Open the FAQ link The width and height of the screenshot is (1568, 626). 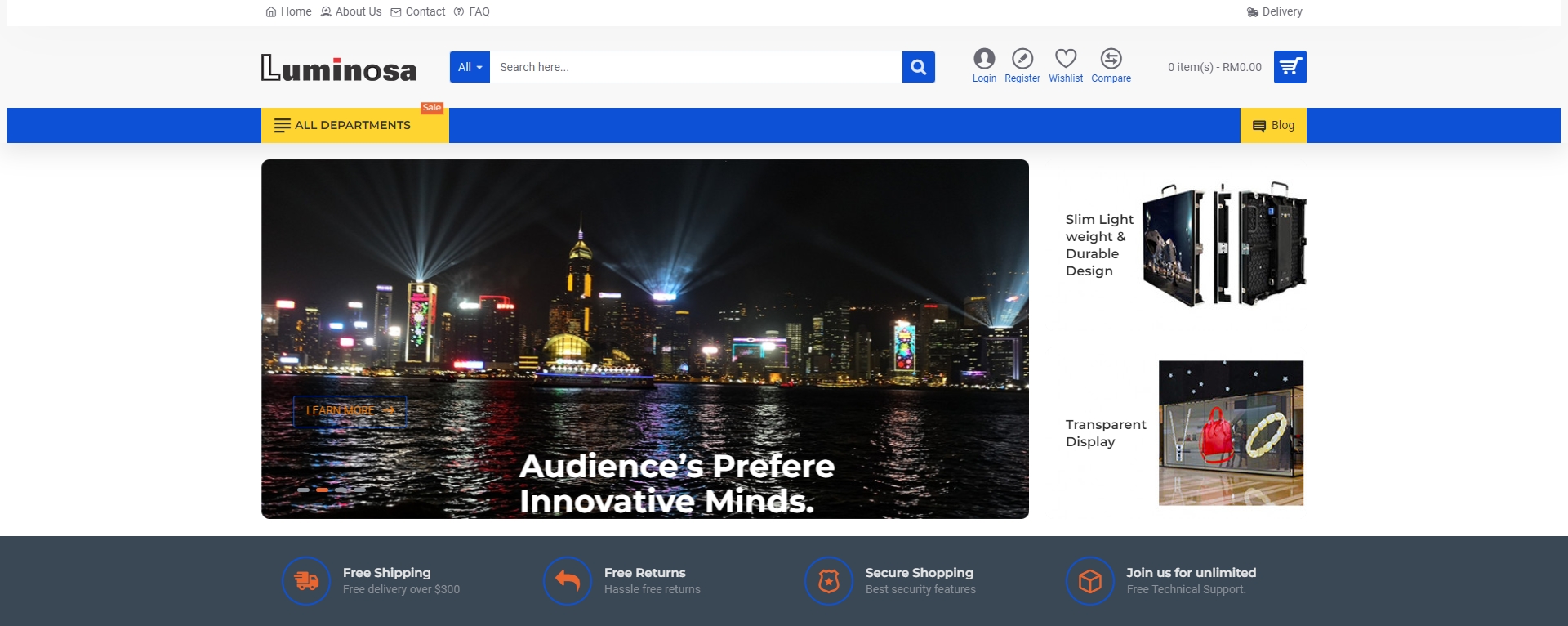tap(472, 11)
